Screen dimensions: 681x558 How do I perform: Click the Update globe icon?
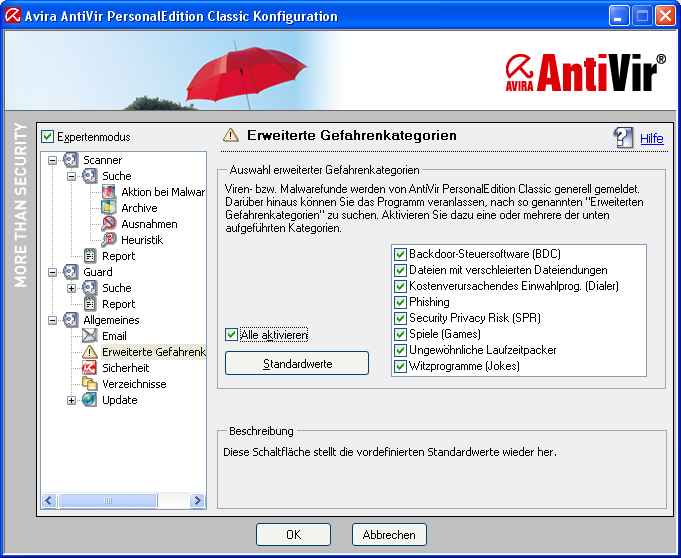(89, 400)
